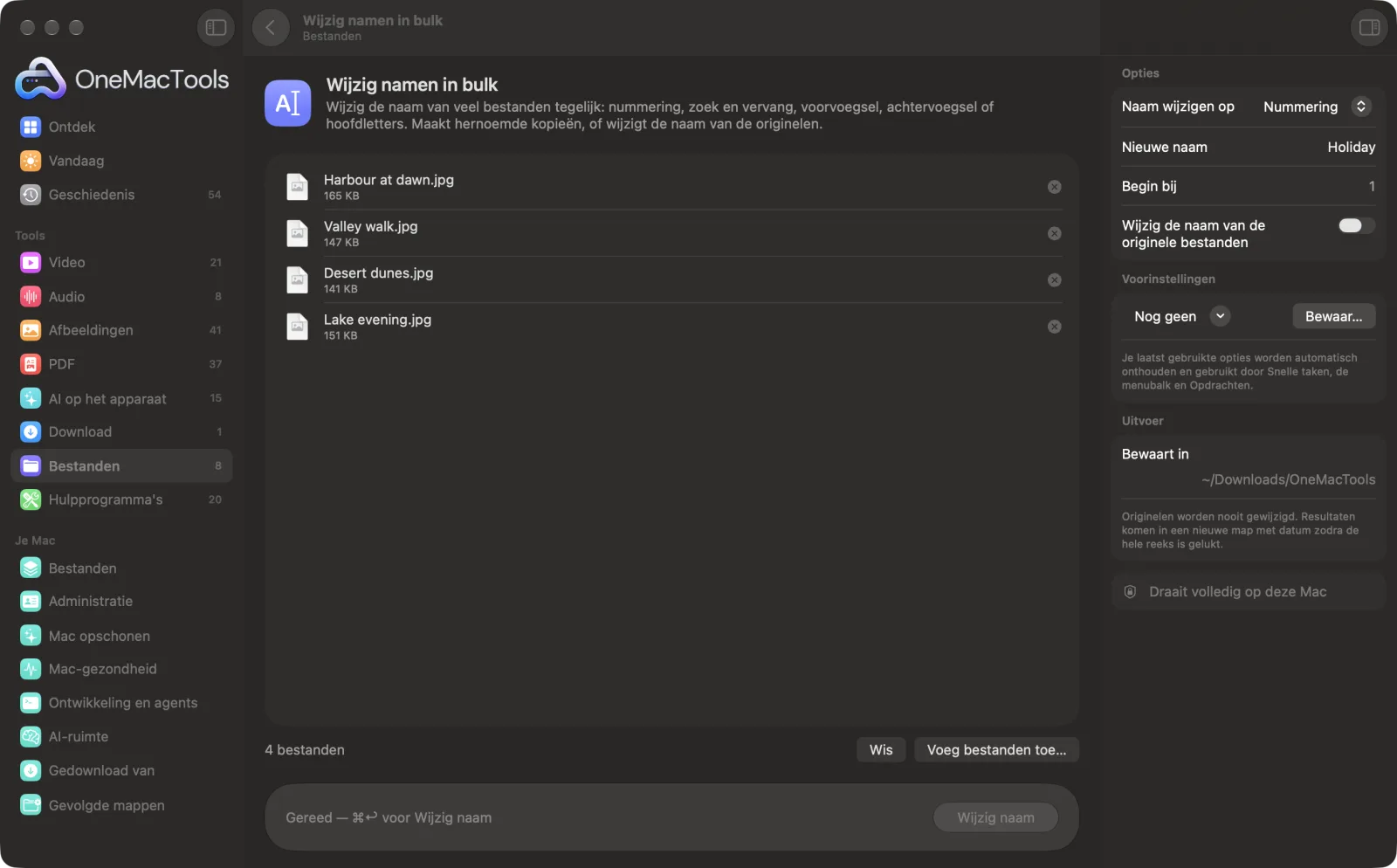Open the Download tools icon
This screenshot has height=868, width=1397.
pos(31,432)
